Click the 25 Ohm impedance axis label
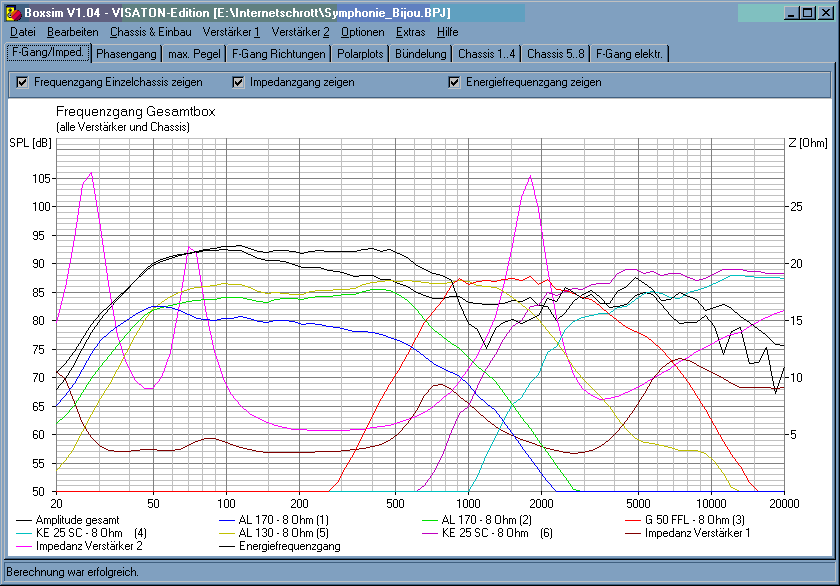Viewport: 840px width, 586px height. [797, 207]
